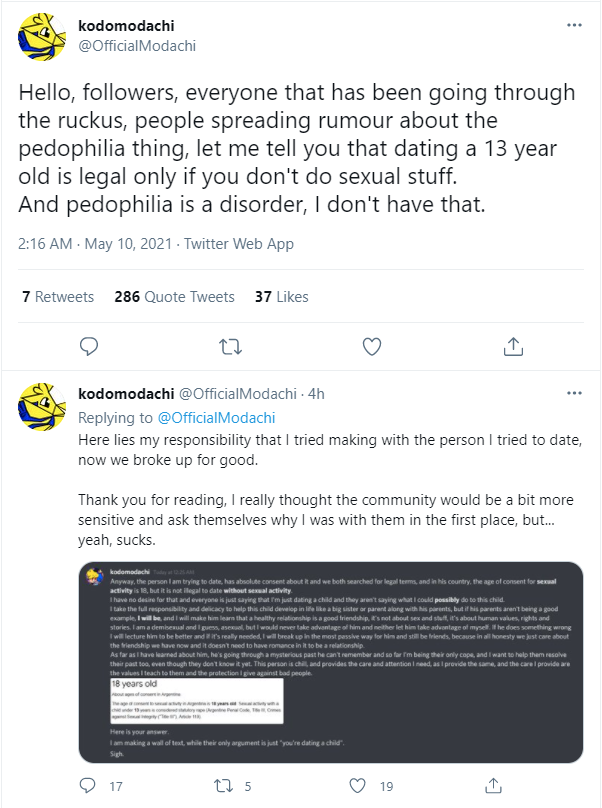602x808 pixels.
Task: View the 7 Retweets list
Action: (x=58, y=297)
